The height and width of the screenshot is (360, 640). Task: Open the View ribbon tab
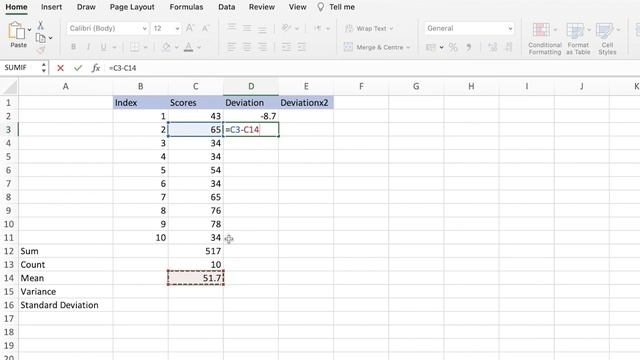298,7
